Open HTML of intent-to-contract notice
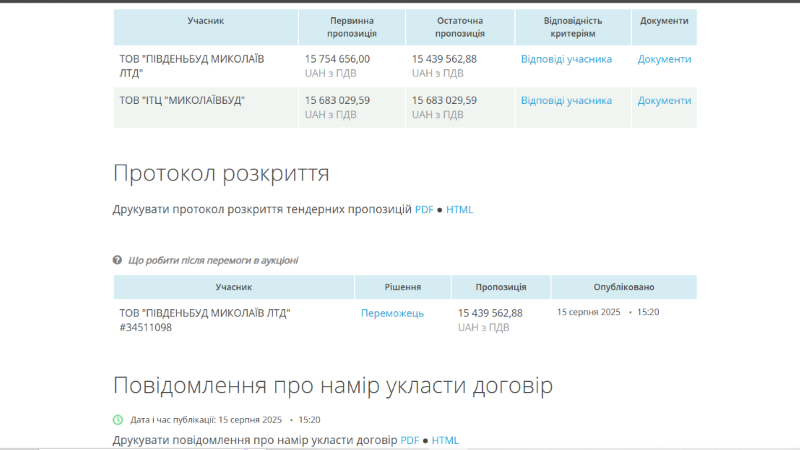800x450 pixels. click(x=445, y=440)
